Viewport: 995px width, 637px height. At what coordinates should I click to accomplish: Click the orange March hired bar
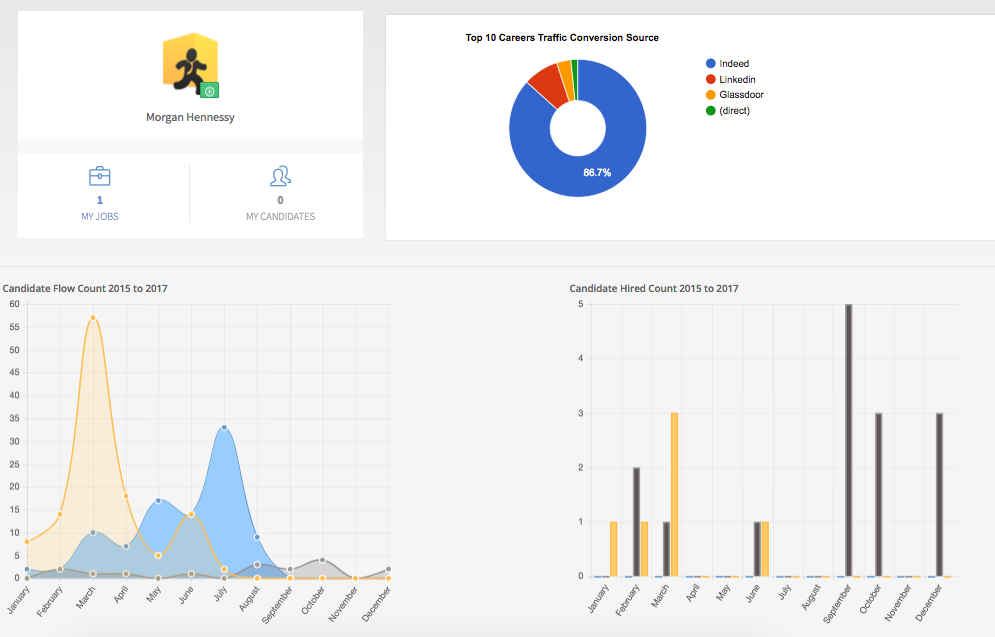[674, 495]
